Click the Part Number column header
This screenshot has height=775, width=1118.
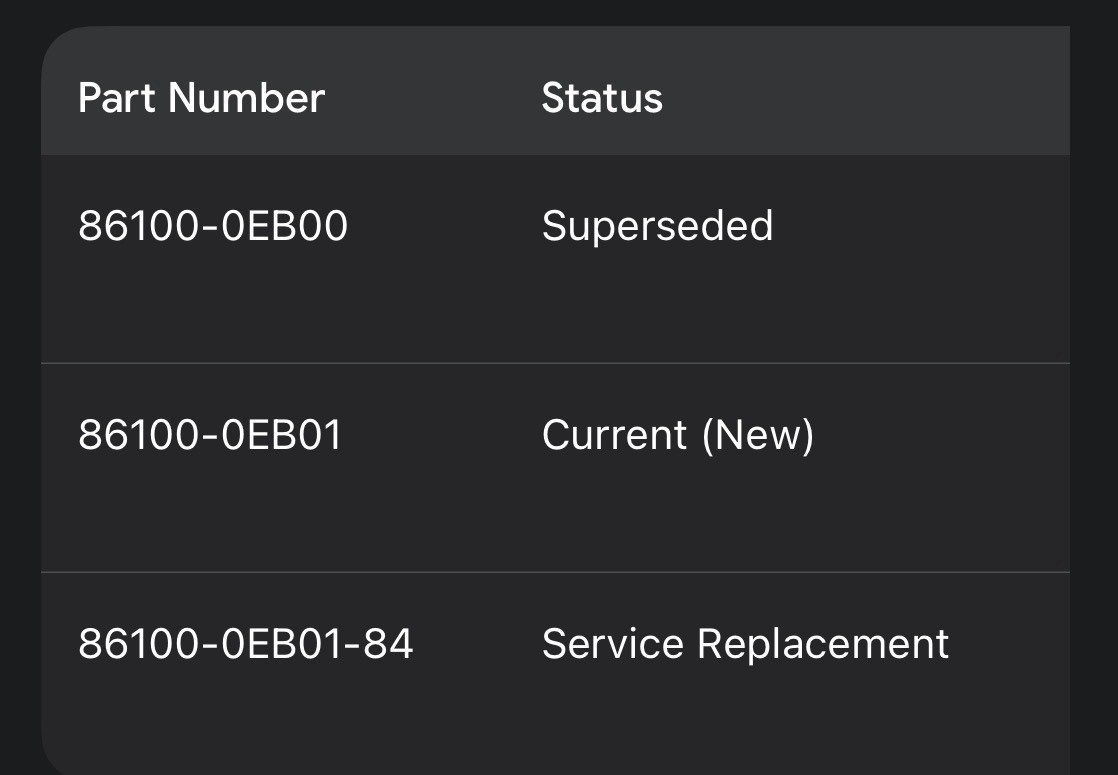point(201,98)
